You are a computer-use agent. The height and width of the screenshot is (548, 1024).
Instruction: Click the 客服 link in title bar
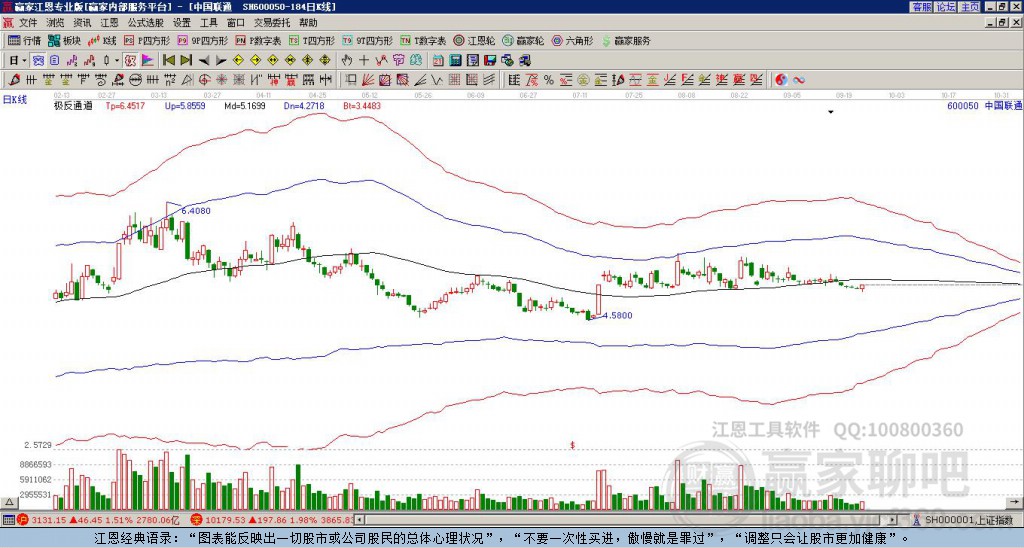921,7
